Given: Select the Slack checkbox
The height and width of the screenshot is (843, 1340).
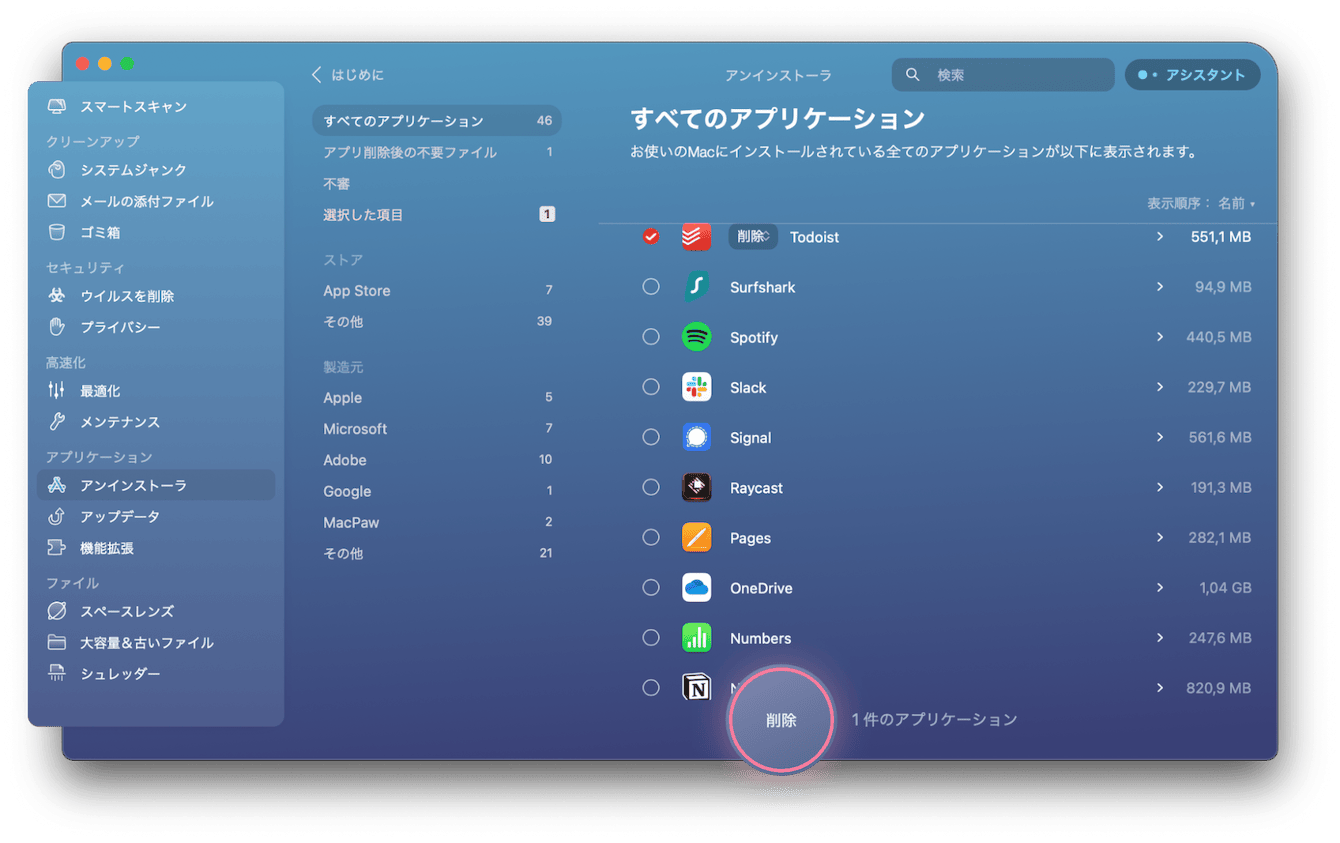Looking at the screenshot, I should [651, 387].
